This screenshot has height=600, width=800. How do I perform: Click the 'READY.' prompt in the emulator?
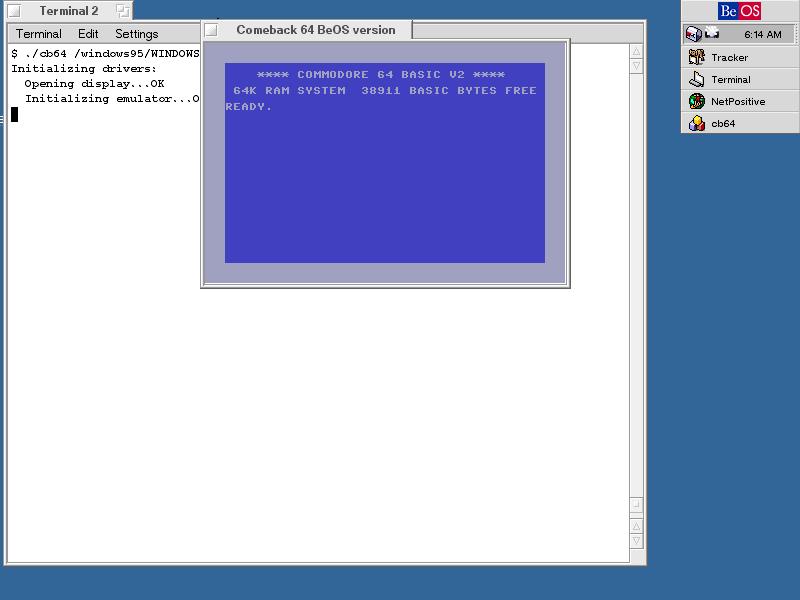pos(248,107)
